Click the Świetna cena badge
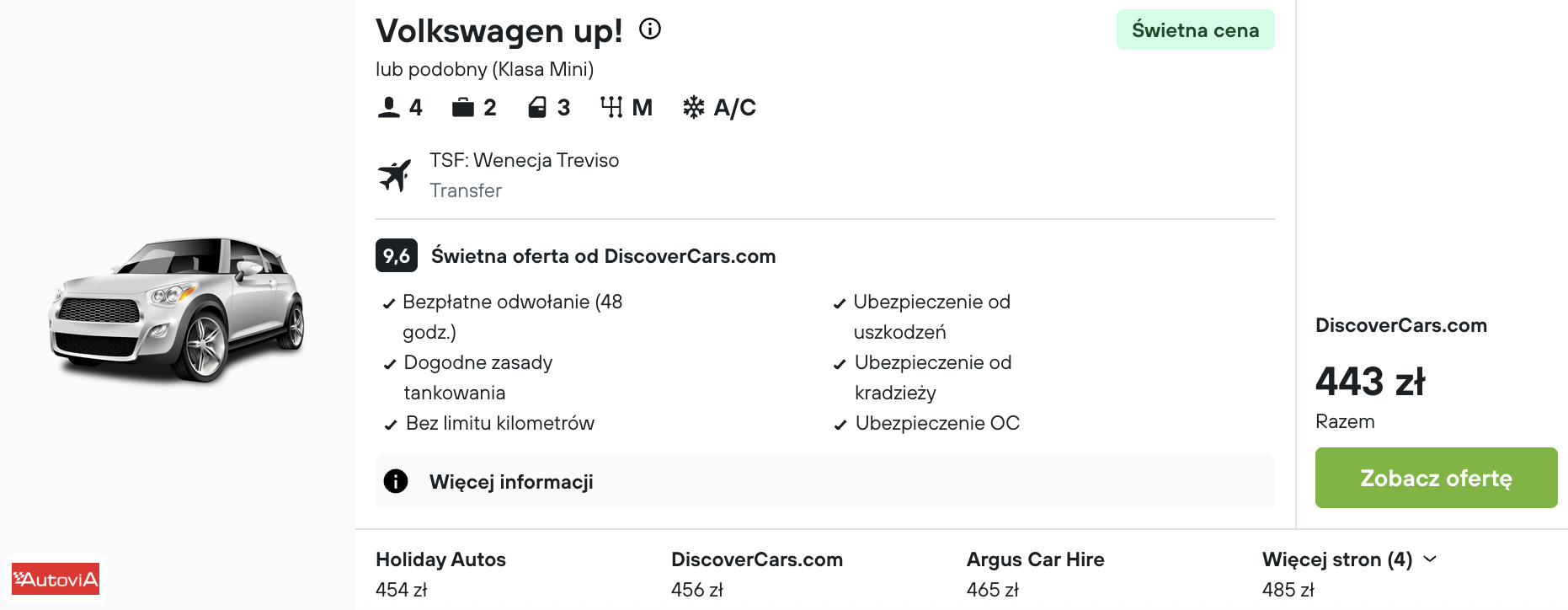Image resolution: width=1568 pixels, height=610 pixels. point(1195,30)
